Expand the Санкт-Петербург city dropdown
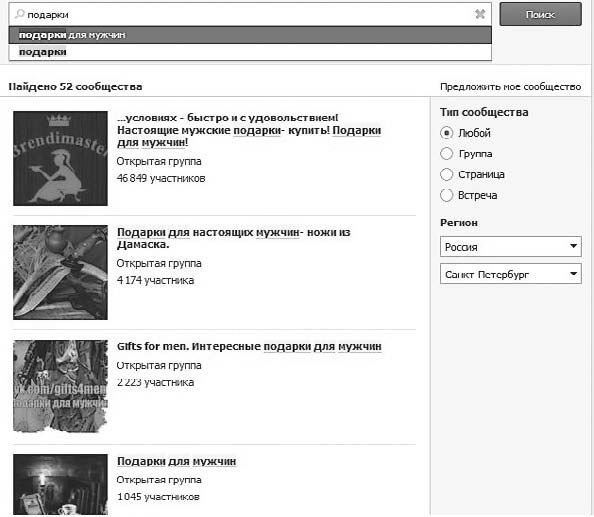Viewport: 594px width, 517px height. coord(510,274)
